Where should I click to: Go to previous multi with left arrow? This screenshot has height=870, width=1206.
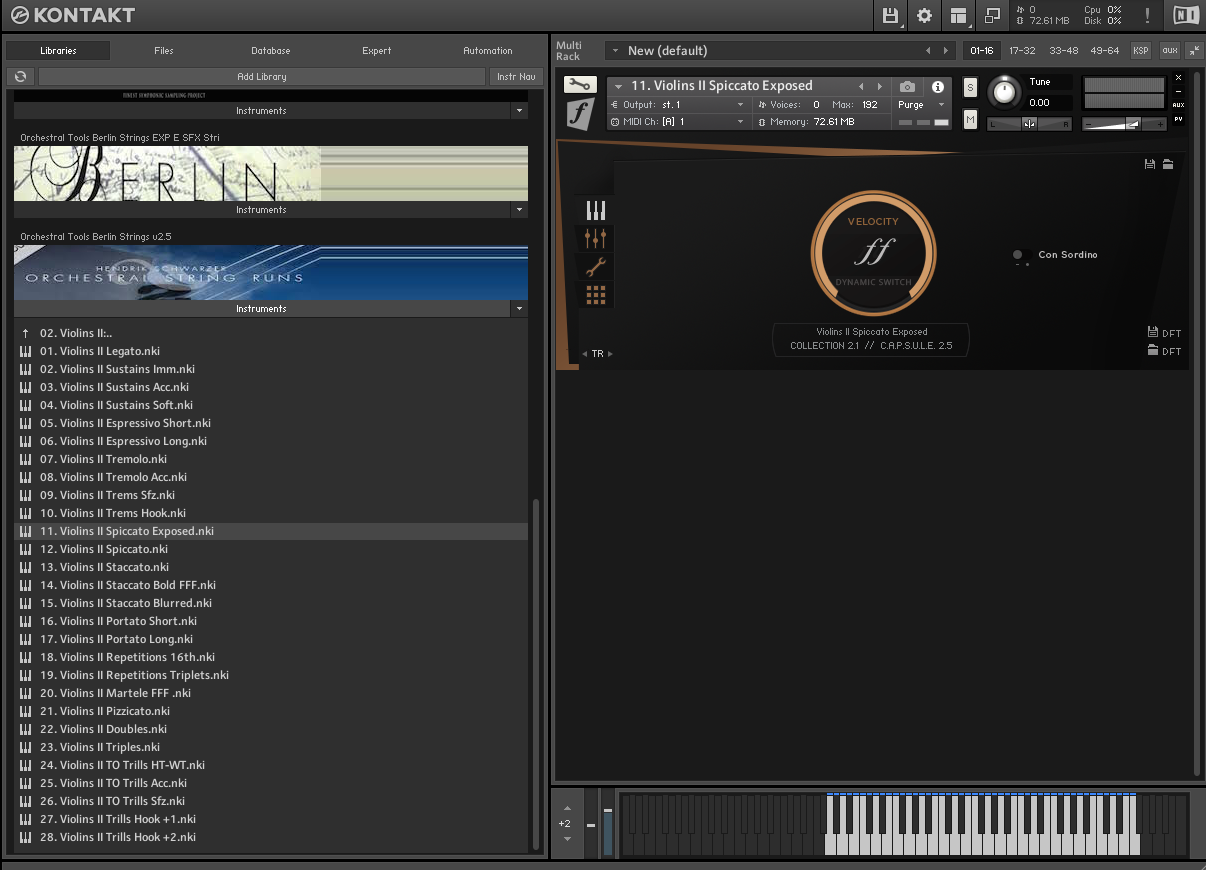click(x=928, y=51)
